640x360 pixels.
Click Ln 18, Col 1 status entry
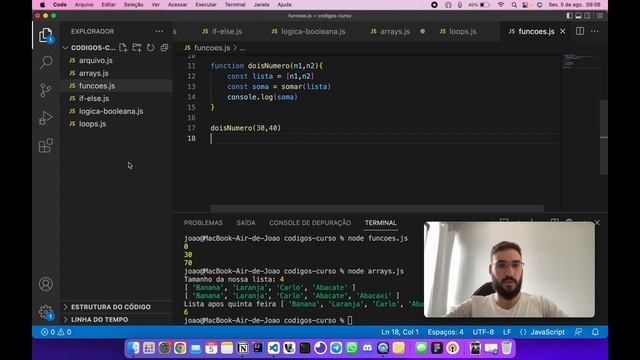pyautogui.click(x=400, y=332)
